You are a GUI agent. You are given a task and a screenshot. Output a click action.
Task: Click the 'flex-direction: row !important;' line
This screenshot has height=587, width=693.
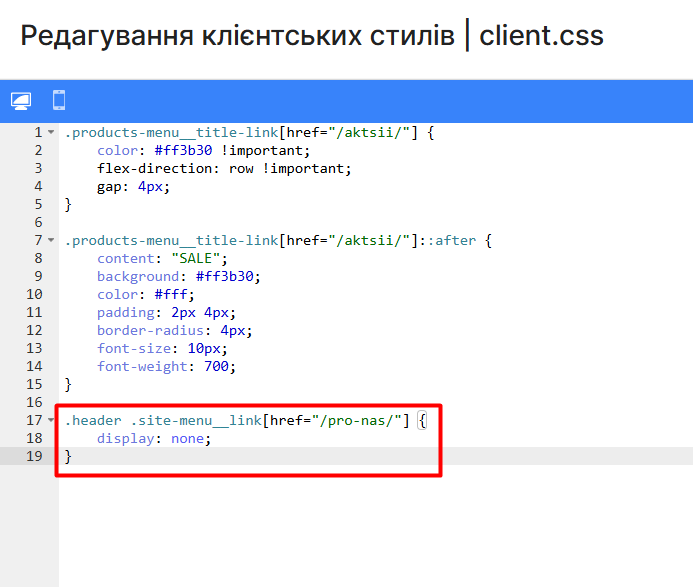pos(224,168)
